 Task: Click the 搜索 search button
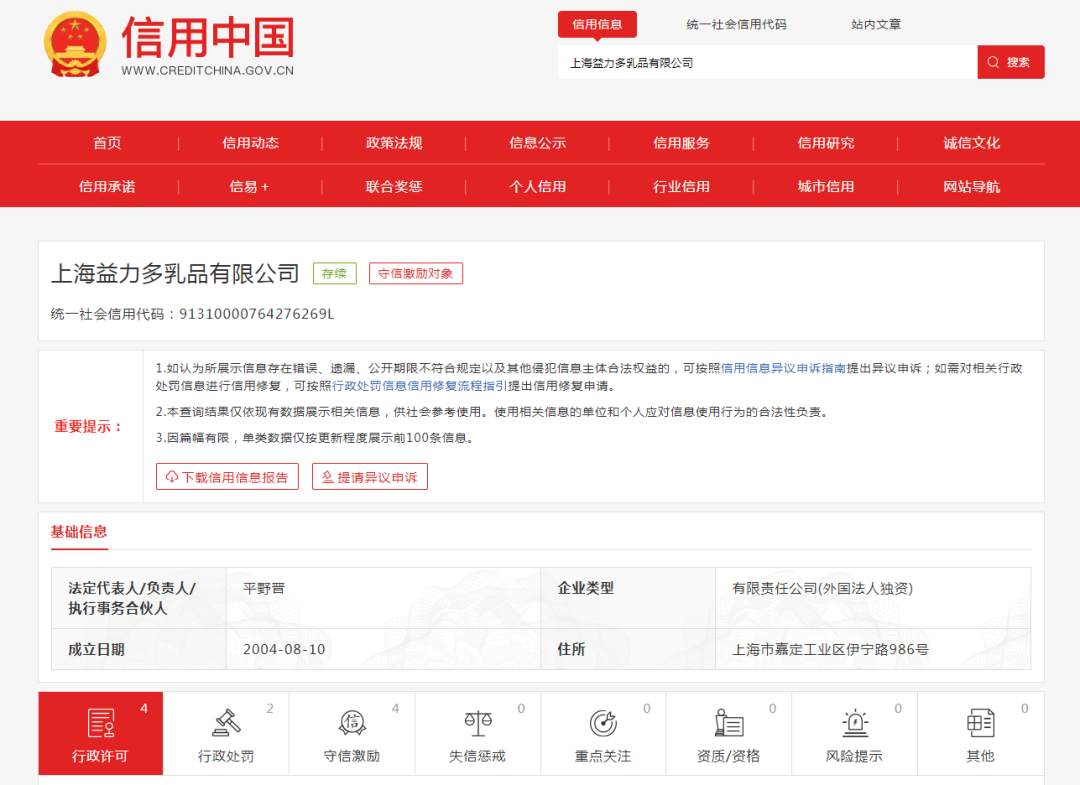(1010, 62)
